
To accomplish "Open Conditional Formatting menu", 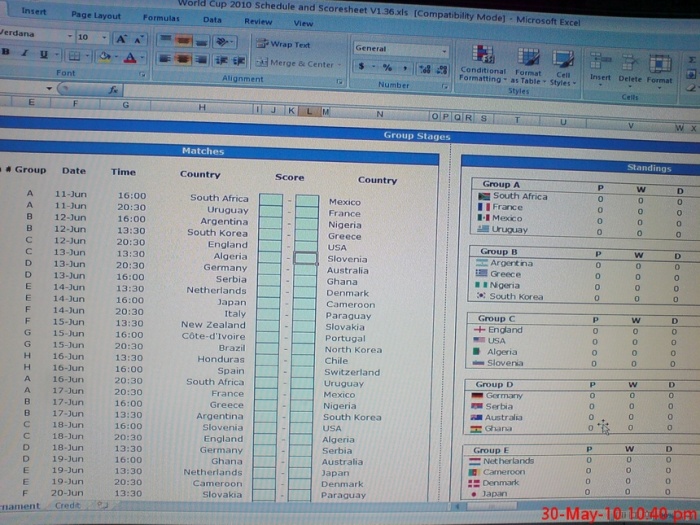I will pos(483,64).
